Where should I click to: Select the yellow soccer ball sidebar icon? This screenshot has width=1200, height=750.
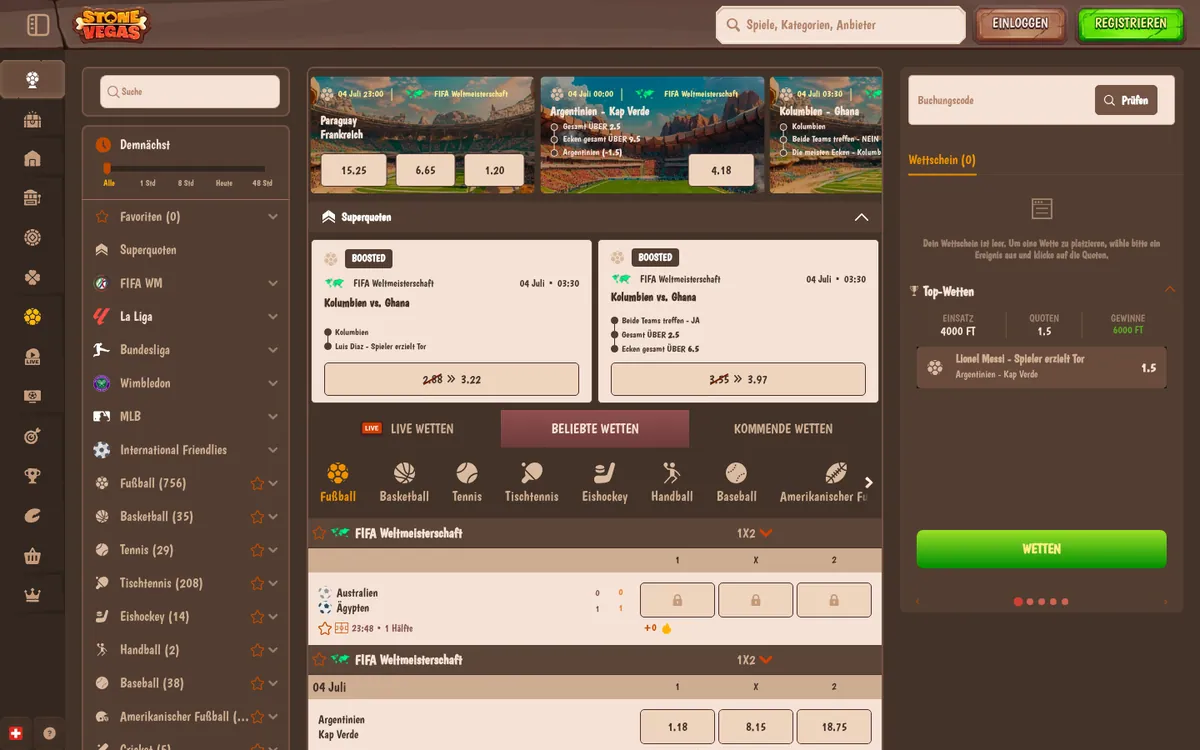click(x=33, y=317)
